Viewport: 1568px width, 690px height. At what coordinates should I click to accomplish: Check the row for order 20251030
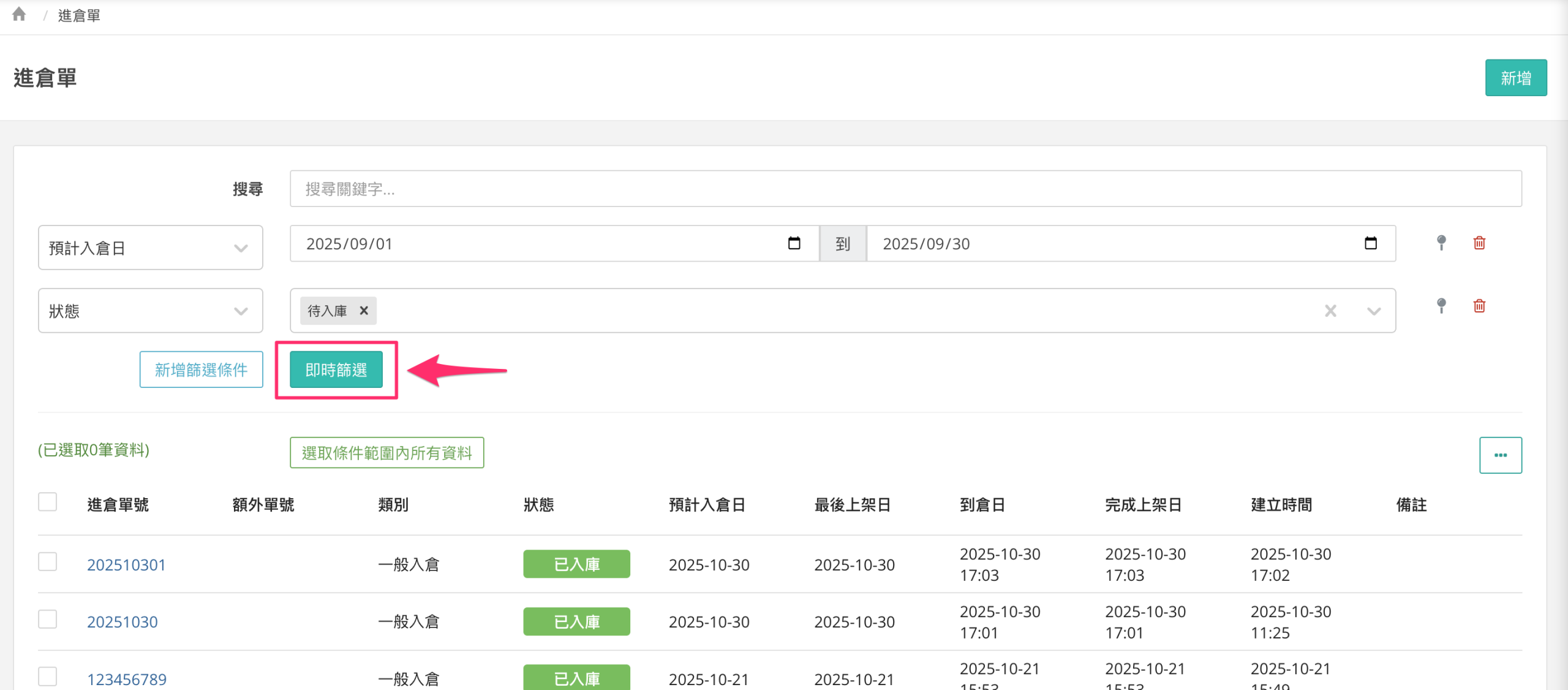(x=47, y=619)
